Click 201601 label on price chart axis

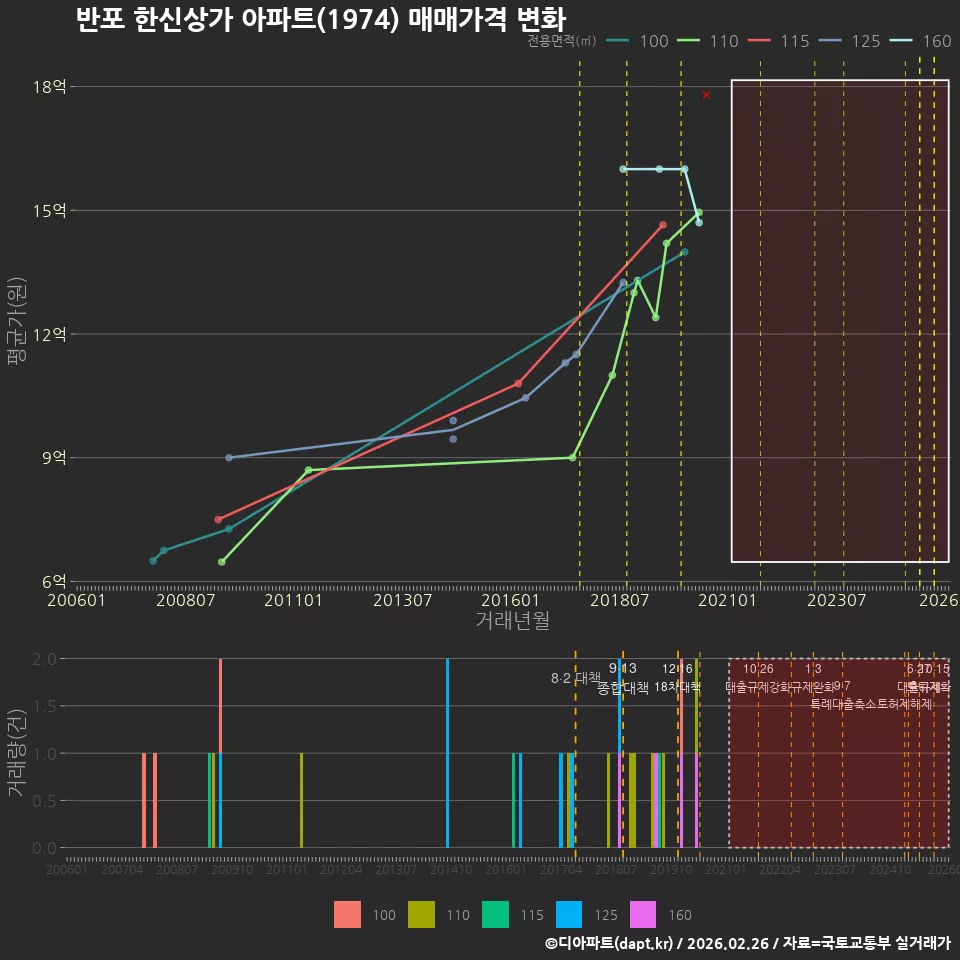pos(510,600)
